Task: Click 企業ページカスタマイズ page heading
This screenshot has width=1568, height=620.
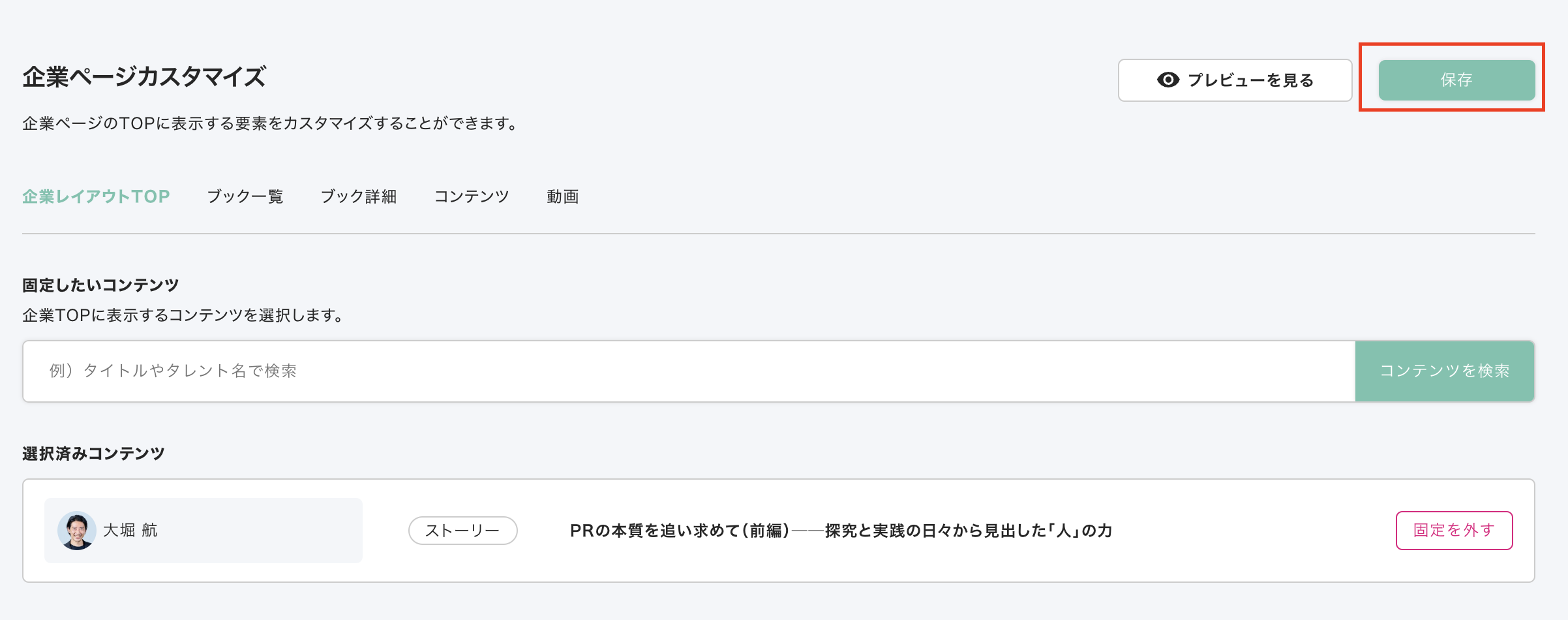Action: [144, 77]
